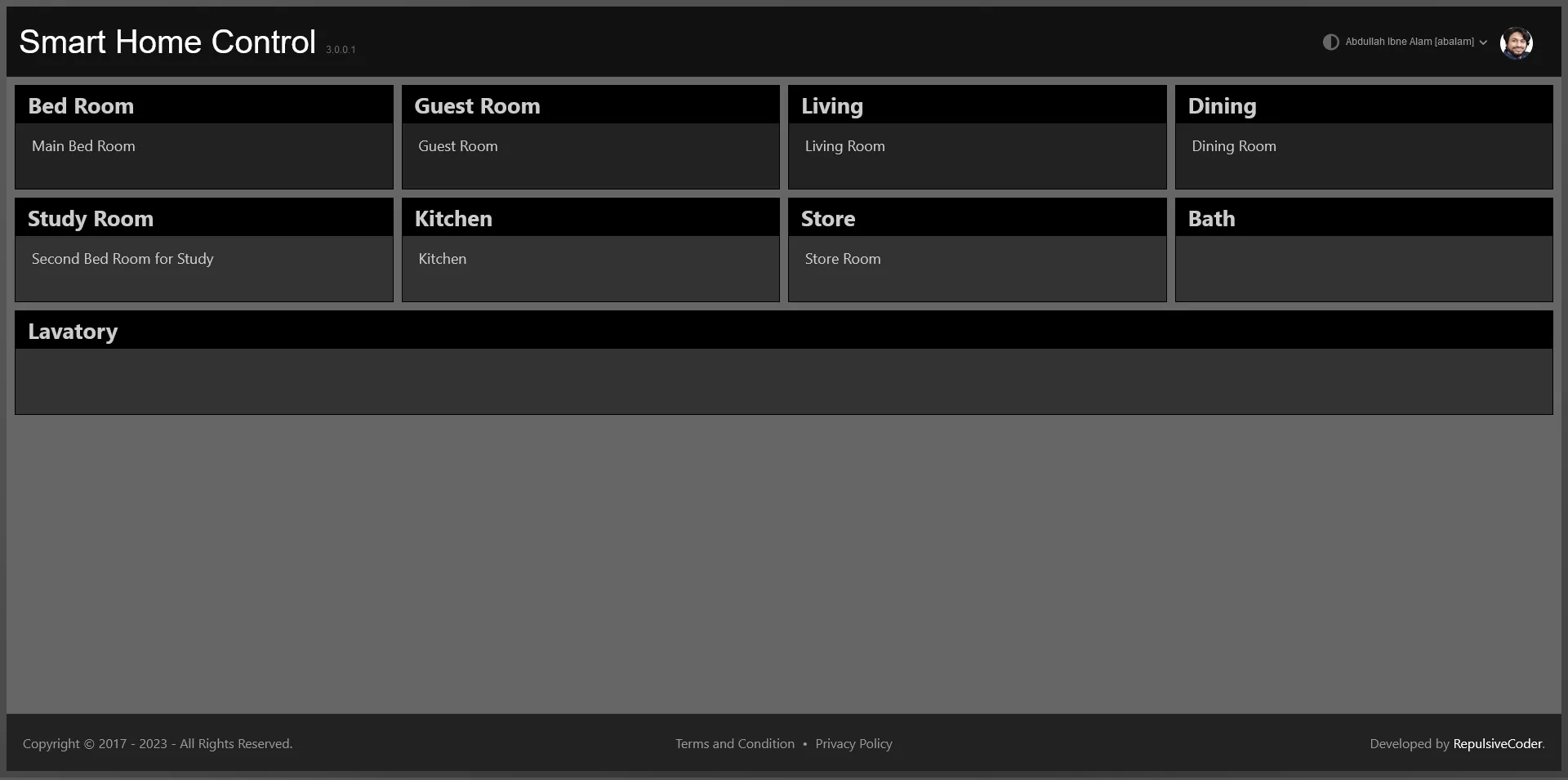Visit the RepulsiveCoder developer link
Image resolution: width=1568 pixels, height=780 pixels.
pyautogui.click(x=1498, y=743)
